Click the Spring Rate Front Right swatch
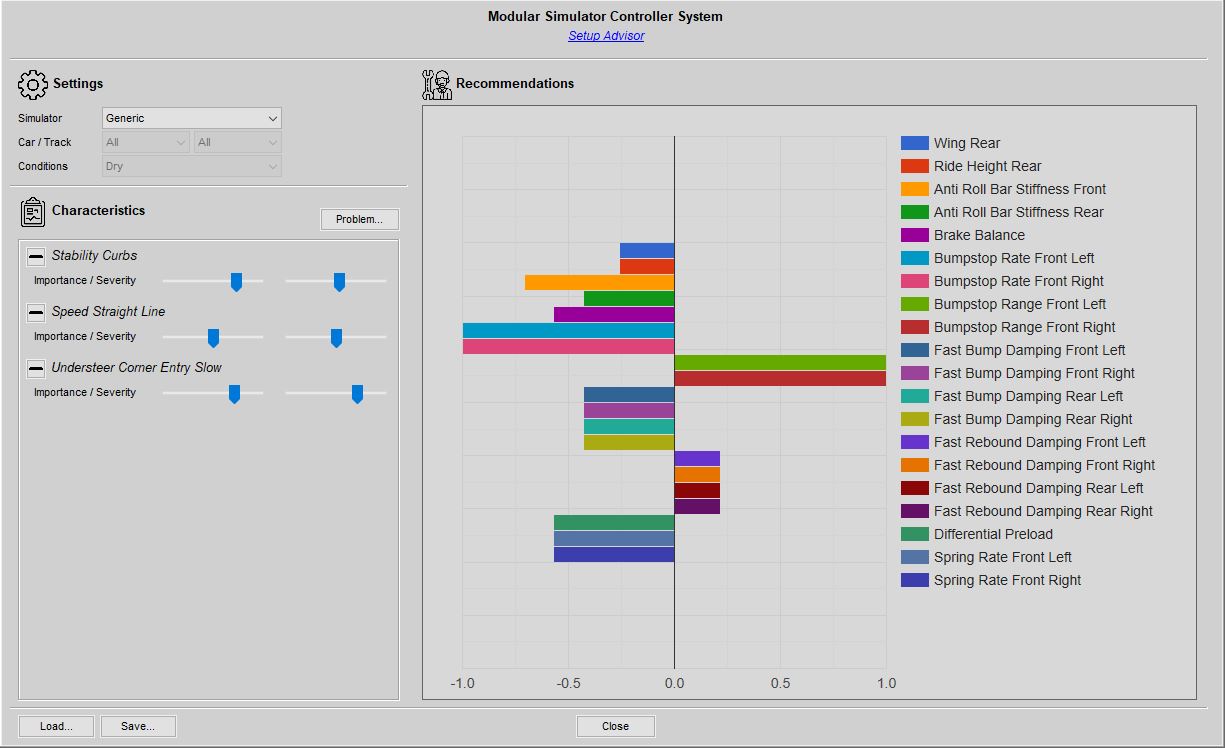This screenshot has width=1225, height=748. (915, 580)
